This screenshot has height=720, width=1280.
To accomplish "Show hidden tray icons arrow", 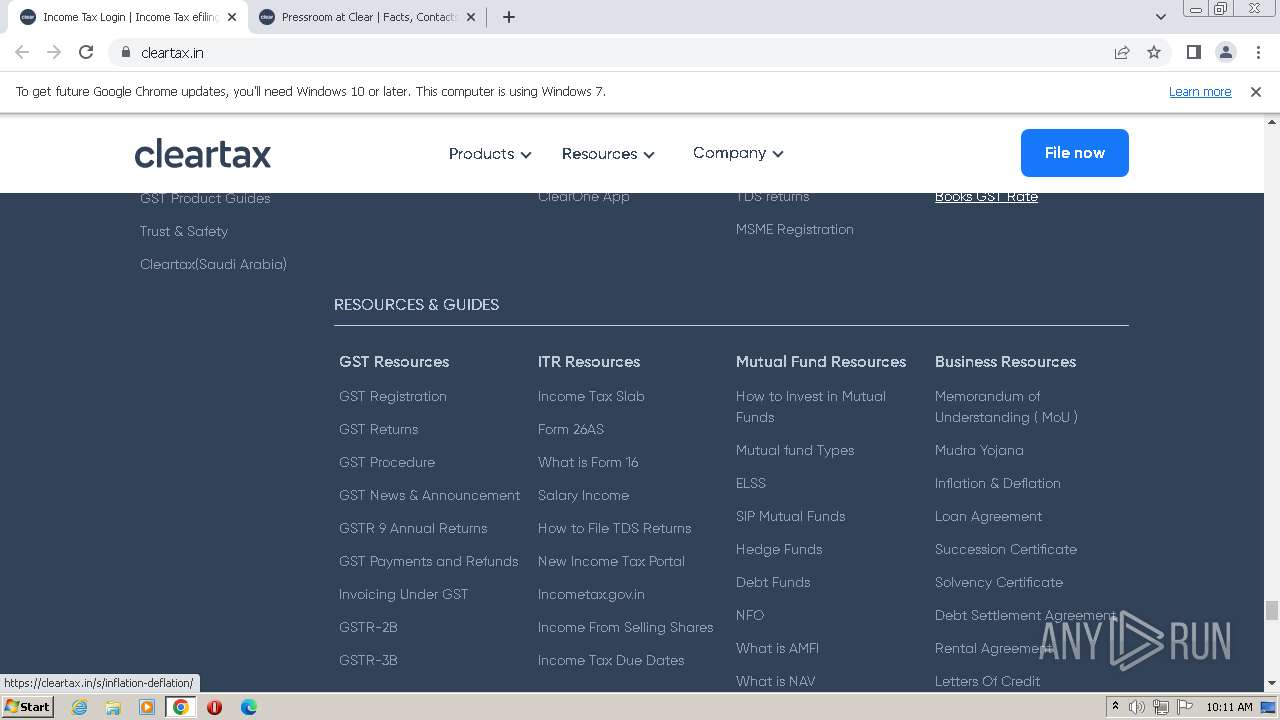I will 1115,707.
